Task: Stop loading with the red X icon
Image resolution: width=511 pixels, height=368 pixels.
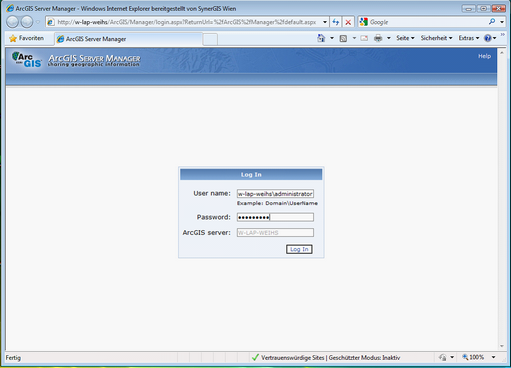Action: tap(348, 22)
